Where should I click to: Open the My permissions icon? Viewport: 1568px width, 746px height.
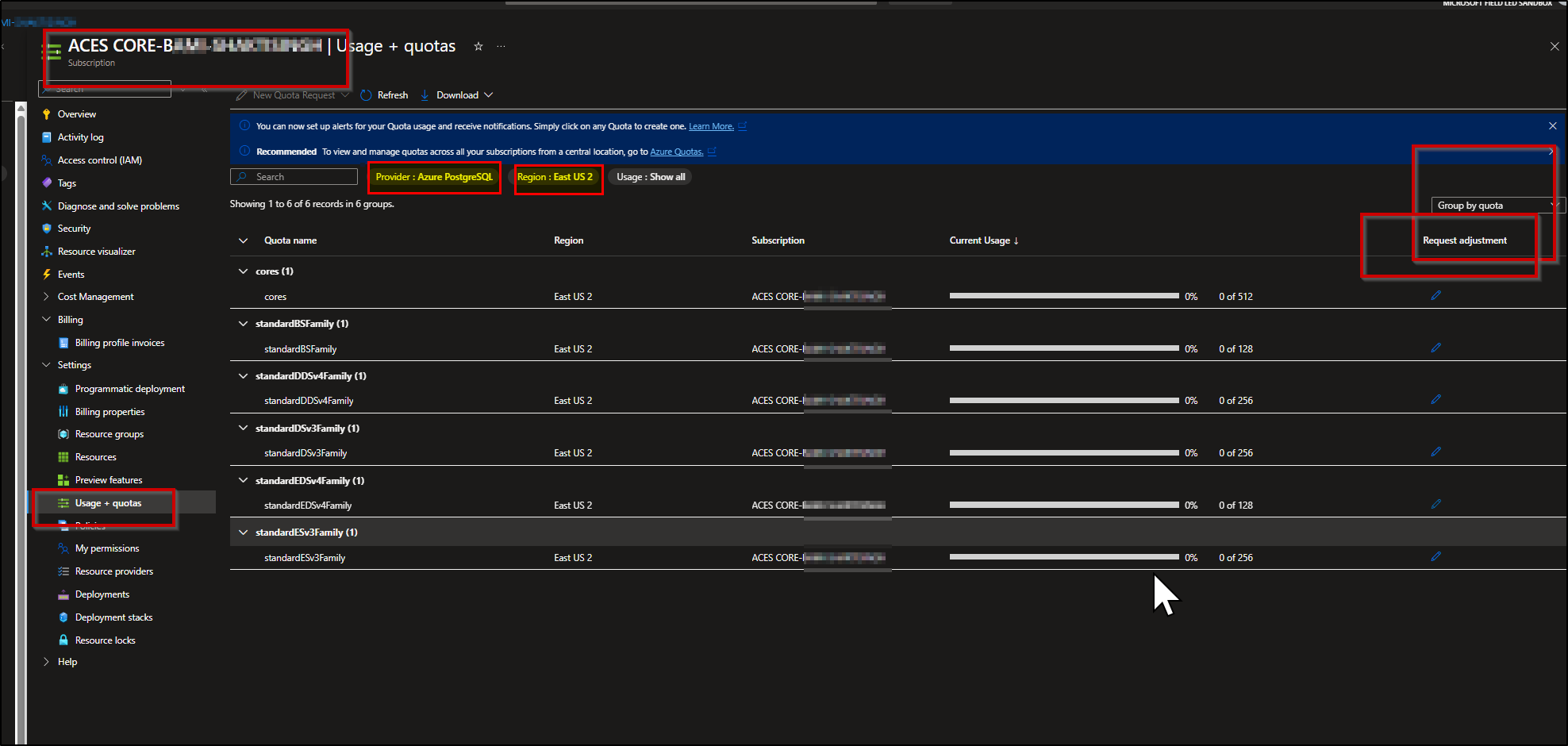(63, 548)
